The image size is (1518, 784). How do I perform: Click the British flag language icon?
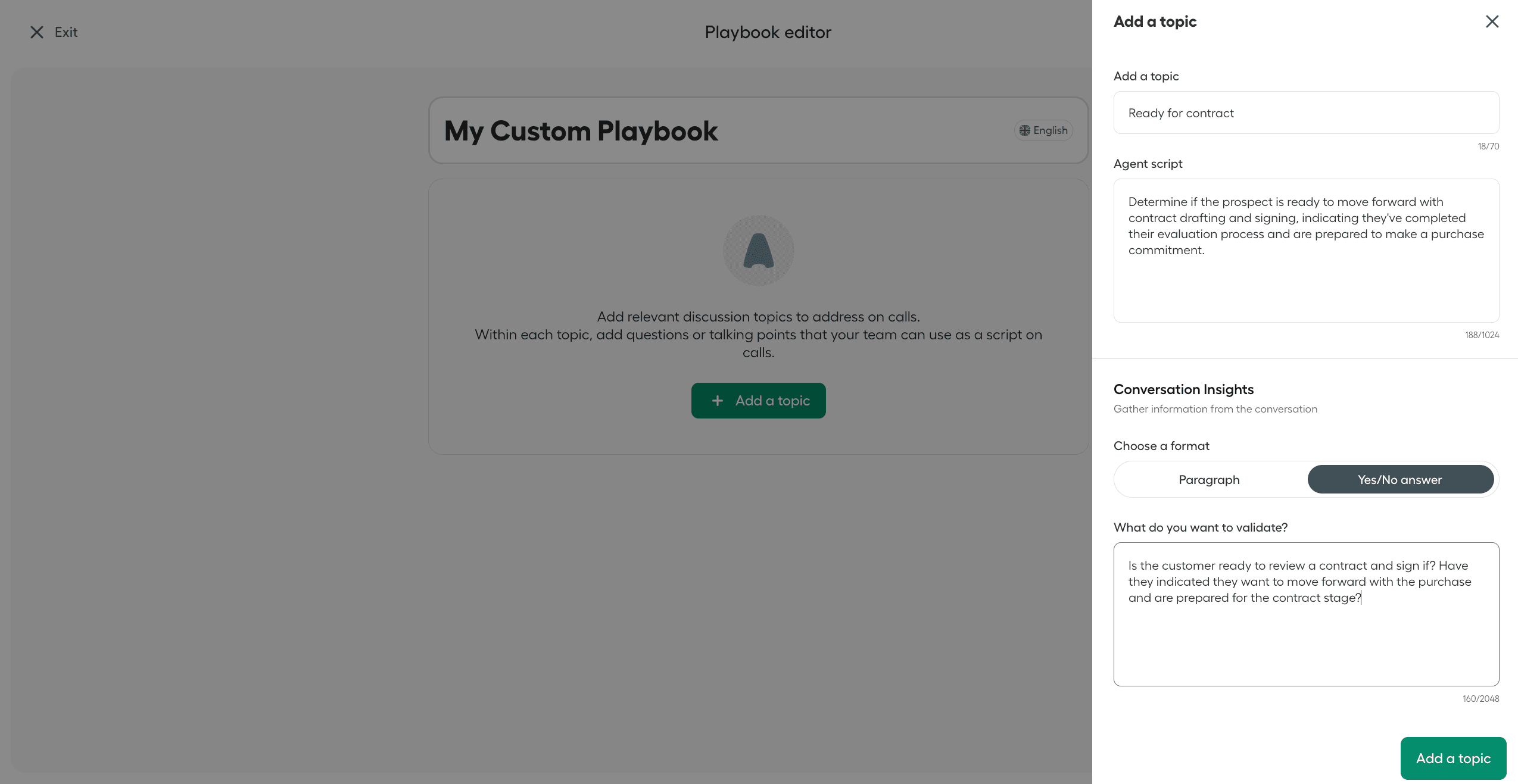(x=1025, y=130)
